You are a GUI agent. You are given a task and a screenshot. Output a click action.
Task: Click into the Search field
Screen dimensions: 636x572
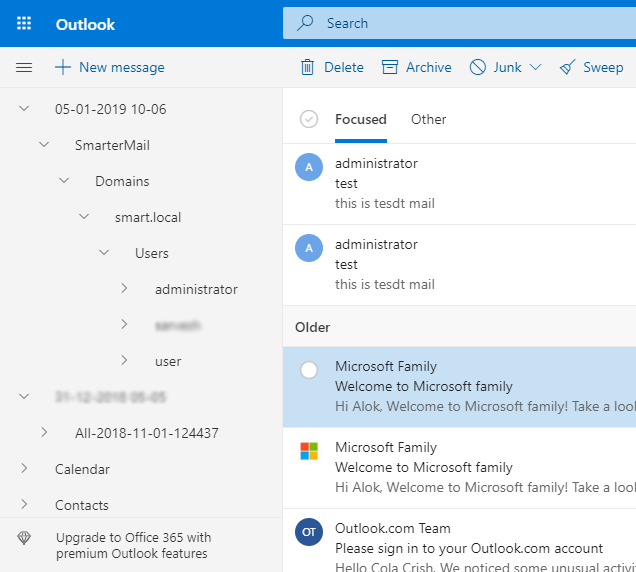point(459,23)
